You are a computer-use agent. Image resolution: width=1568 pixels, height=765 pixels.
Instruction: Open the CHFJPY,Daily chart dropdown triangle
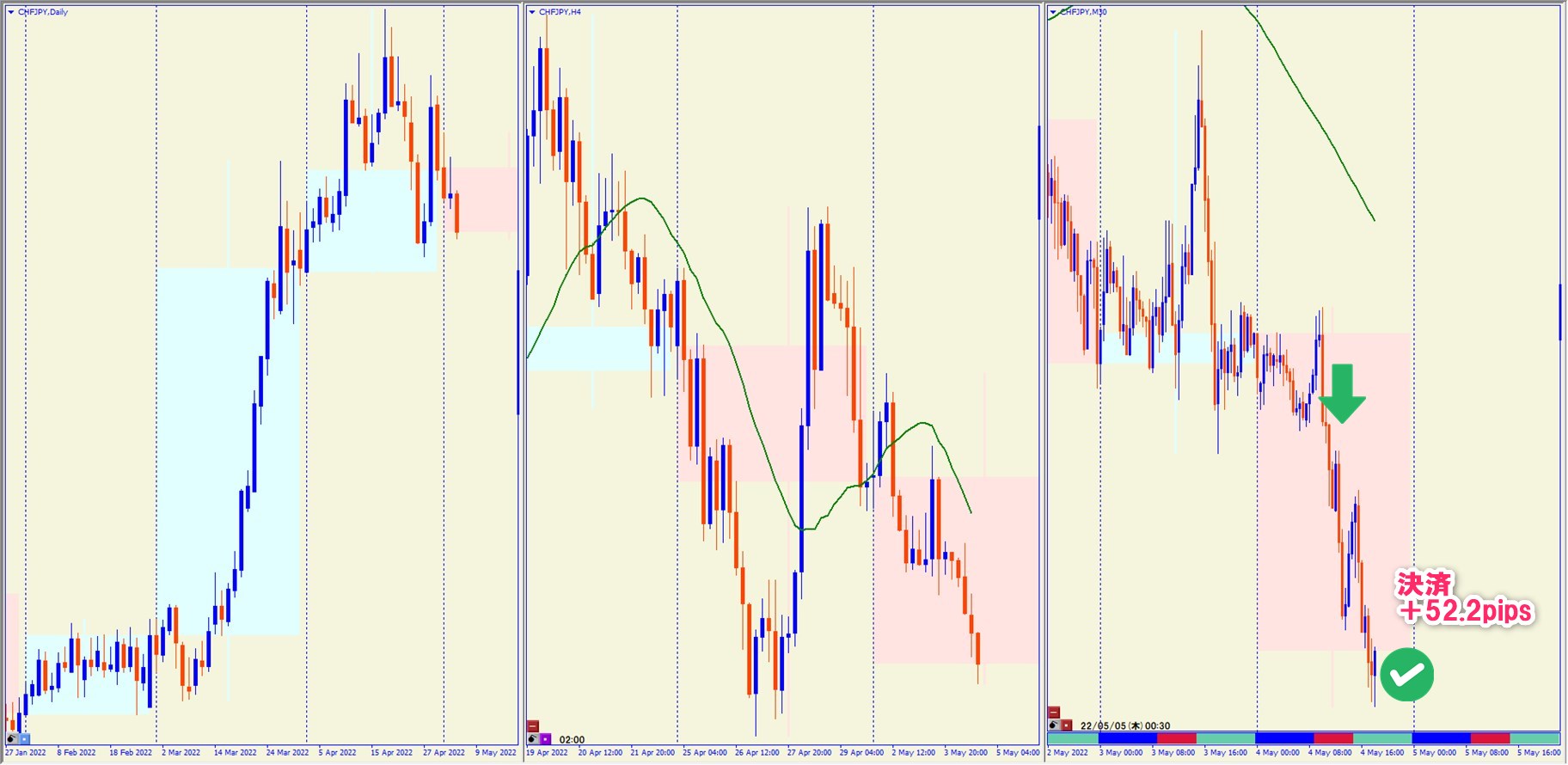(x=11, y=12)
